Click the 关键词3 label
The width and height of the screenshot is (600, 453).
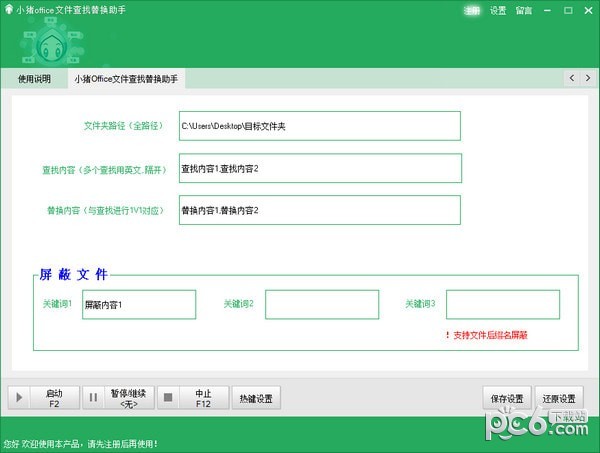tap(420, 304)
